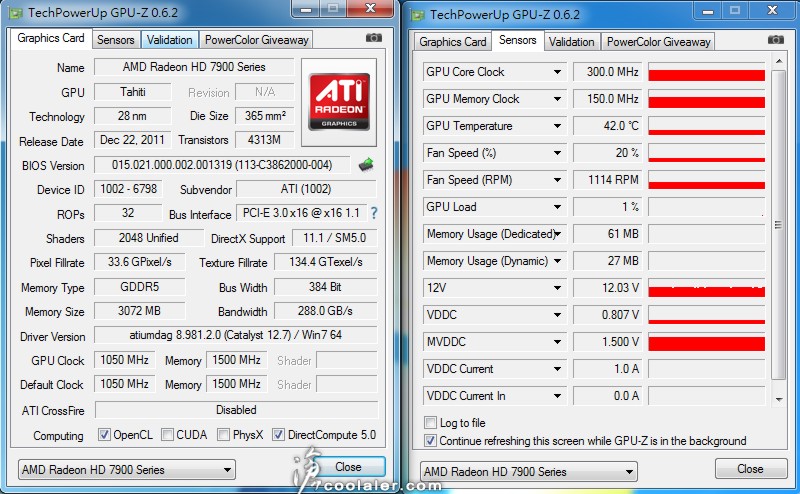
Task: Open PowerColor Giveaway tab in left window
Action: pyautogui.click(x=256, y=40)
